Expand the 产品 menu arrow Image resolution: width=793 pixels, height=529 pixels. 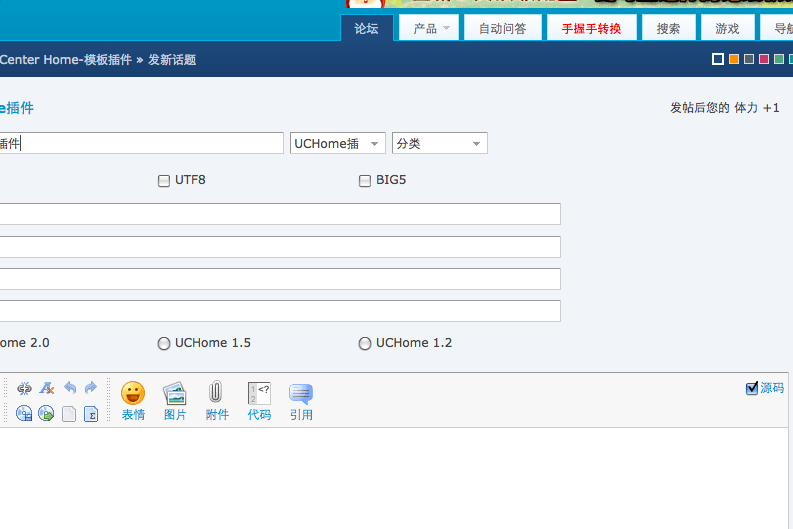click(x=446, y=29)
